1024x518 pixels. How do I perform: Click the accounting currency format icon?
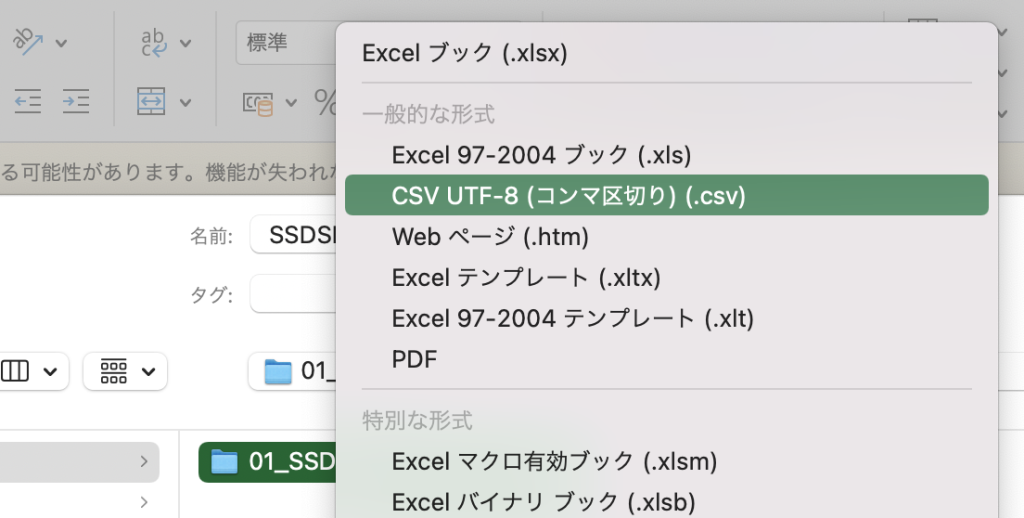click(x=258, y=103)
